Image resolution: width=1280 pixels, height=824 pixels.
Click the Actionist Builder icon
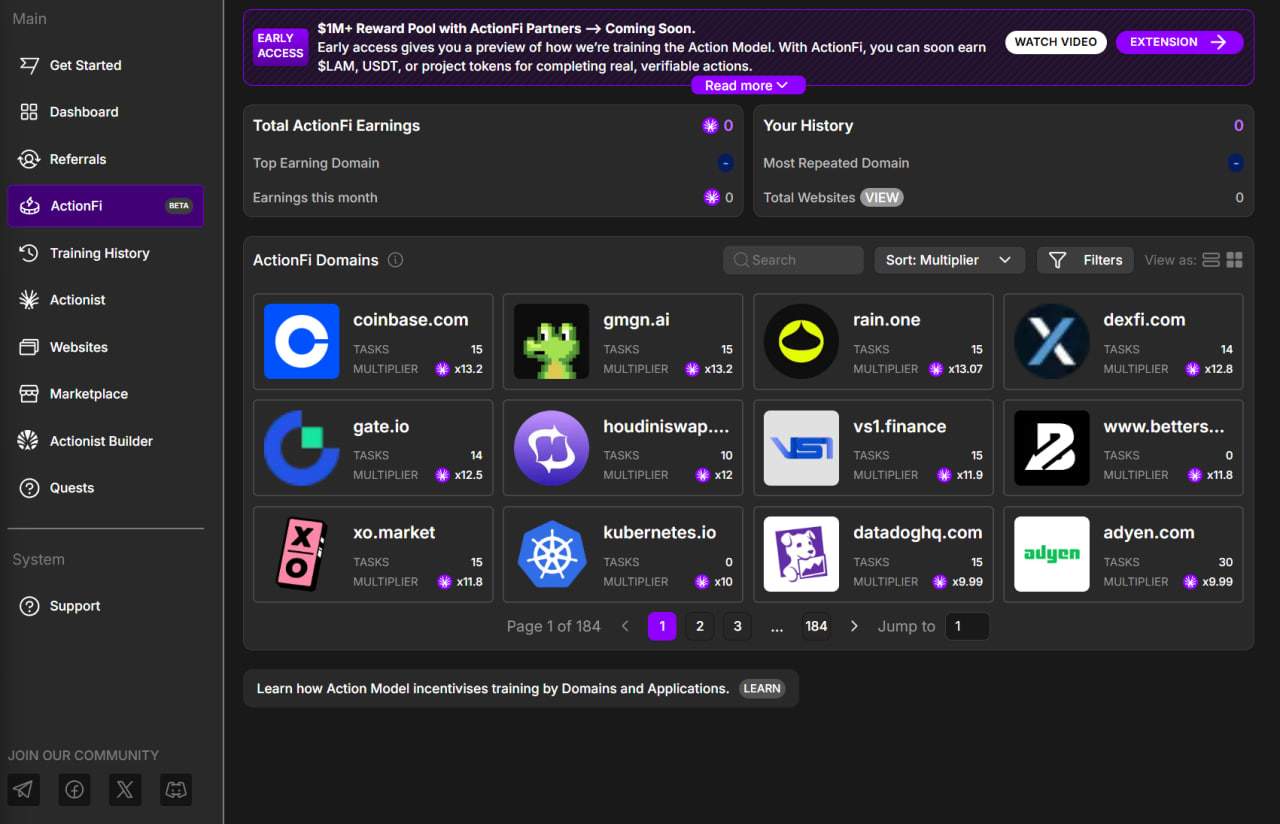coord(29,441)
